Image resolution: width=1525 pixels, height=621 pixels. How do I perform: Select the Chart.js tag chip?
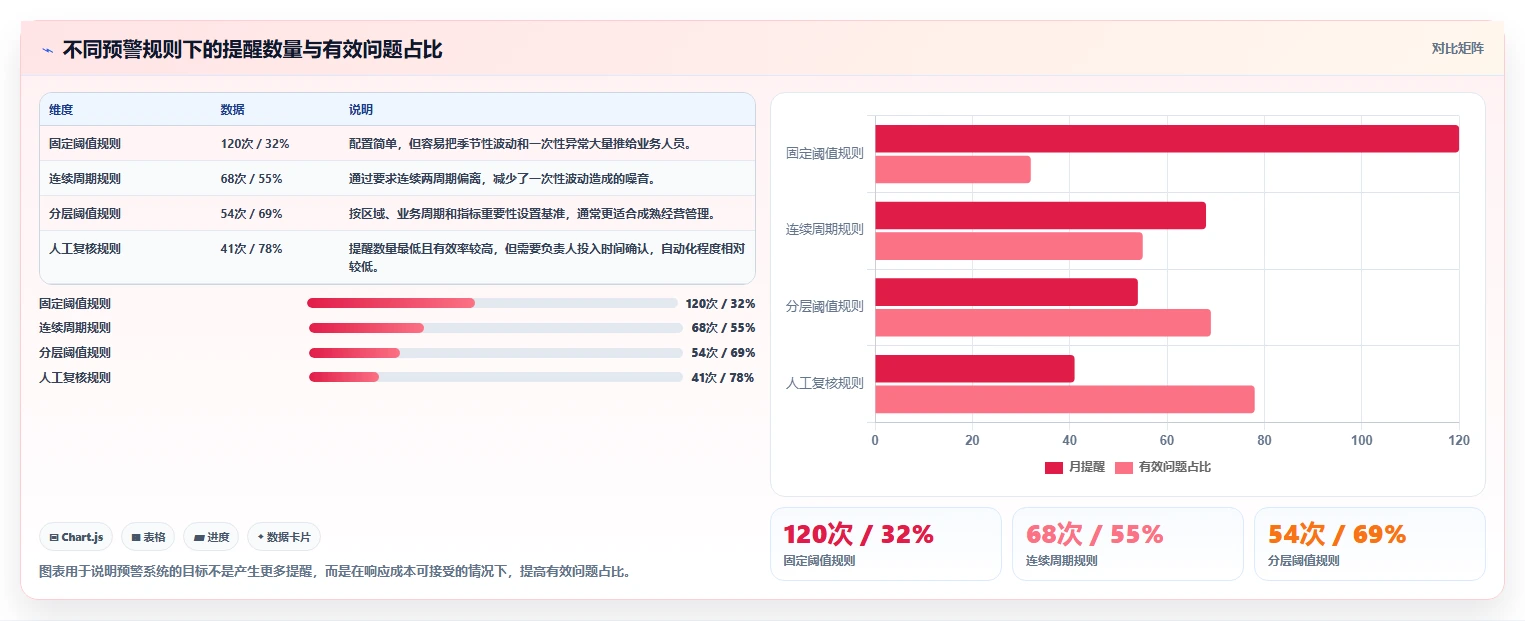click(77, 537)
